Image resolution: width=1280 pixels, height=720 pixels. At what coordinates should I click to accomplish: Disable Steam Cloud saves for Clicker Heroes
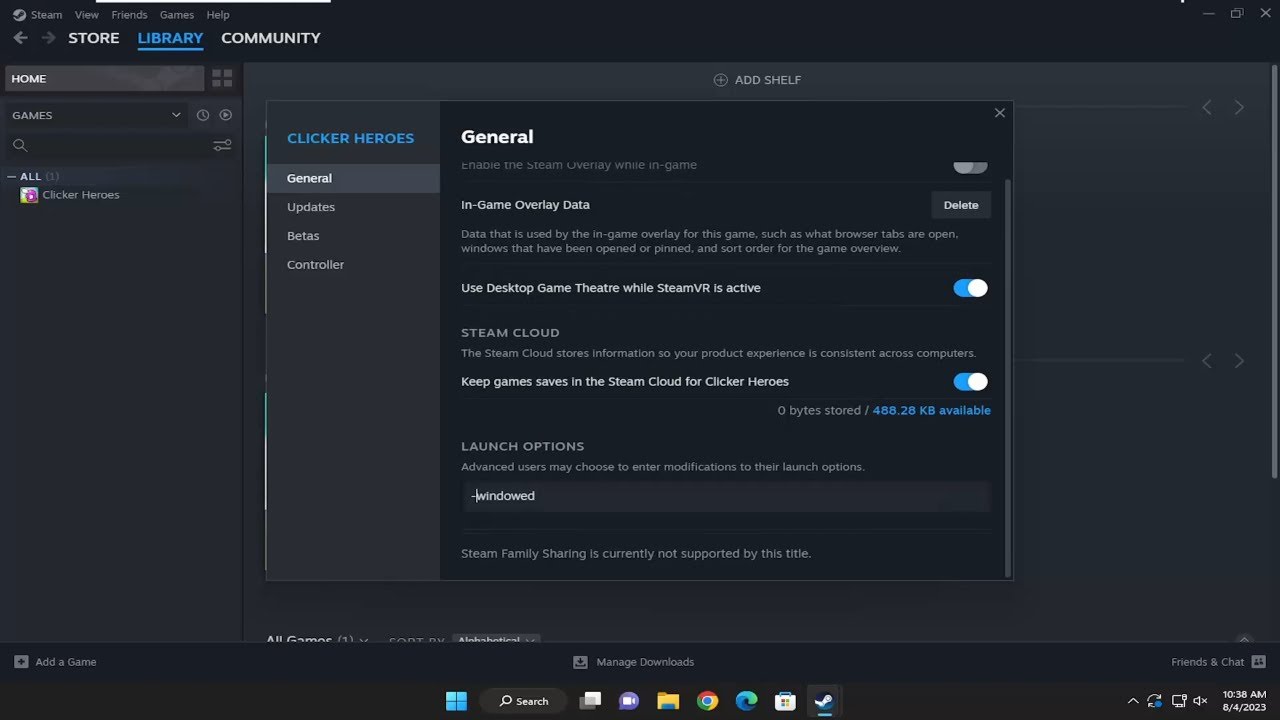[x=970, y=381]
